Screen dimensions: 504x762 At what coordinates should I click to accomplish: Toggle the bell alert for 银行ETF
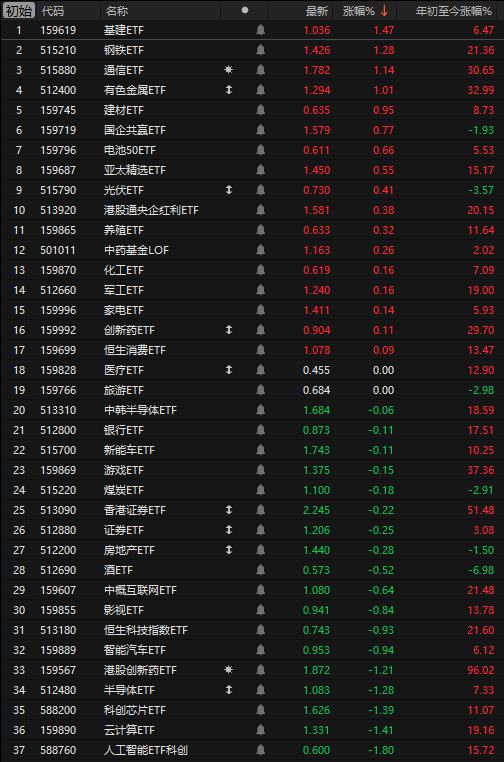click(261, 430)
